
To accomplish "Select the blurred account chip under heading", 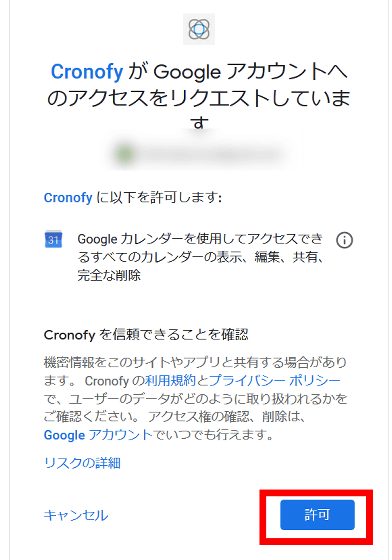I will 199,154.
